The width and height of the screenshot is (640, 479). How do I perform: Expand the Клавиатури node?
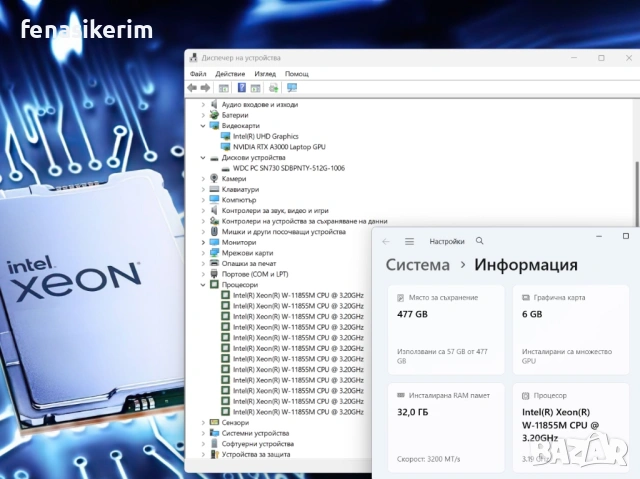tap(203, 189)
